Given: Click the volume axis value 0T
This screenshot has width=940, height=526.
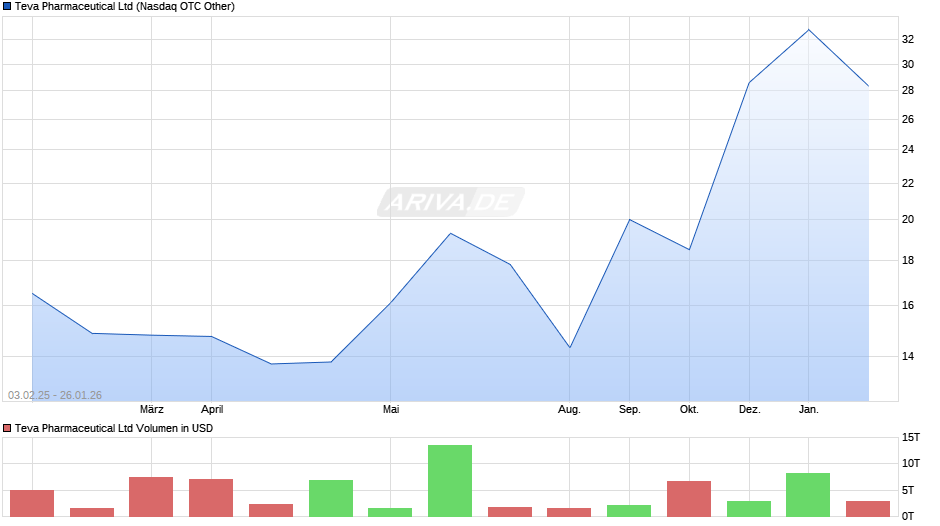Looking at the screenshot, I should 908,516.
